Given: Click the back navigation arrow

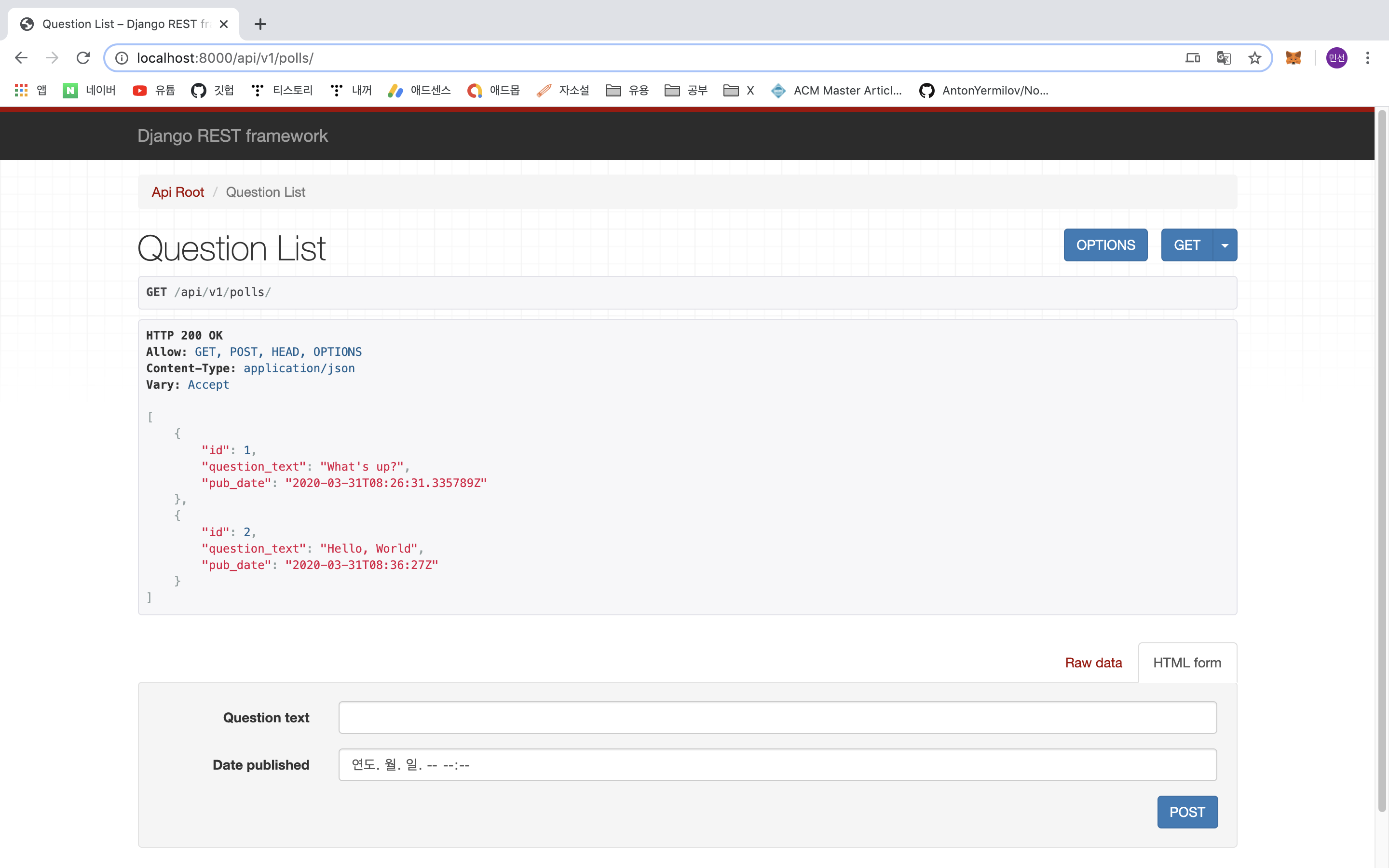Looking at the screenshot, I should [x=21, y=58].
